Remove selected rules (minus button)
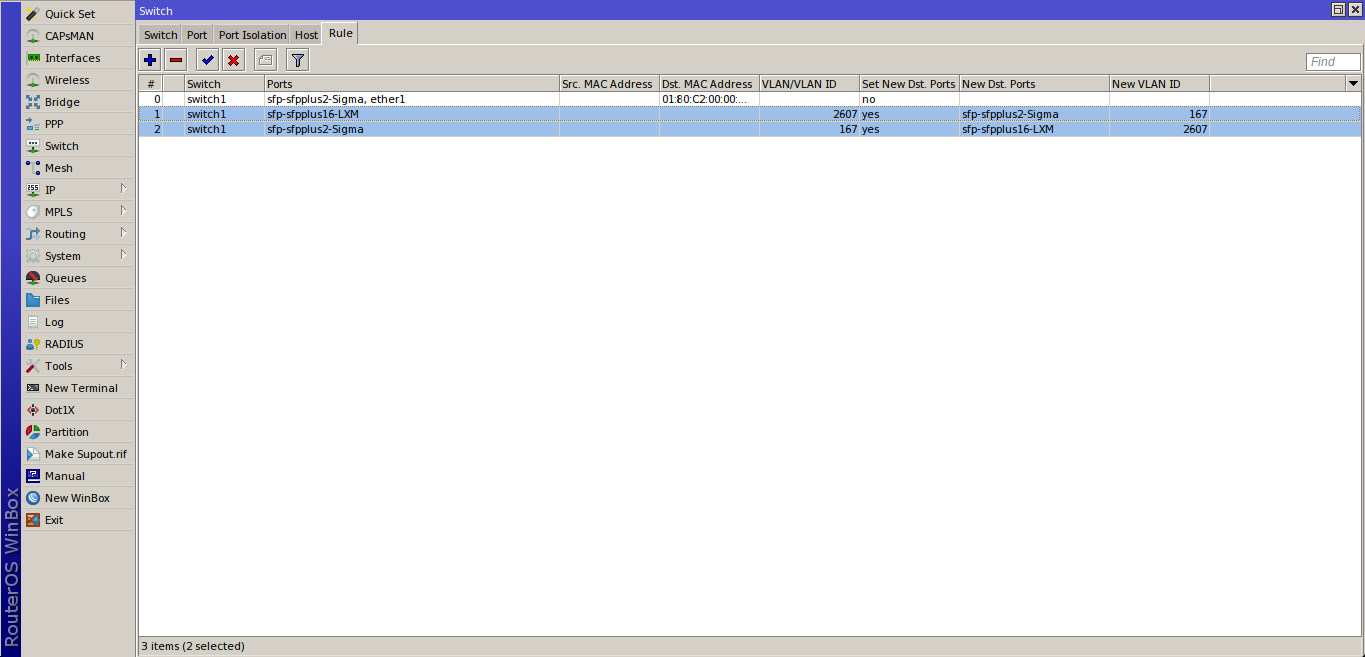Screen dimensions: 1365x657 (x=176, y=60)
